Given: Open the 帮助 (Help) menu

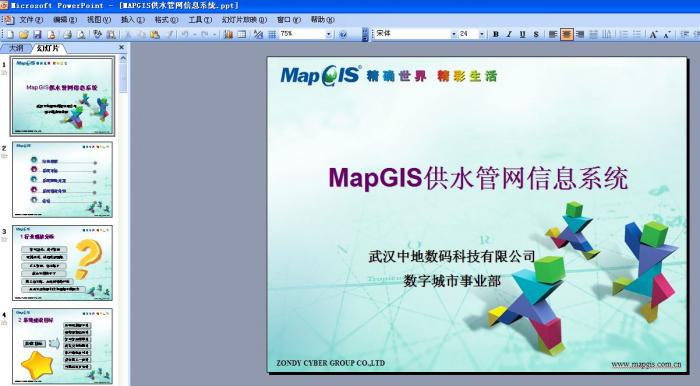Looking at the screenshot, I should (x=322, y=20).
